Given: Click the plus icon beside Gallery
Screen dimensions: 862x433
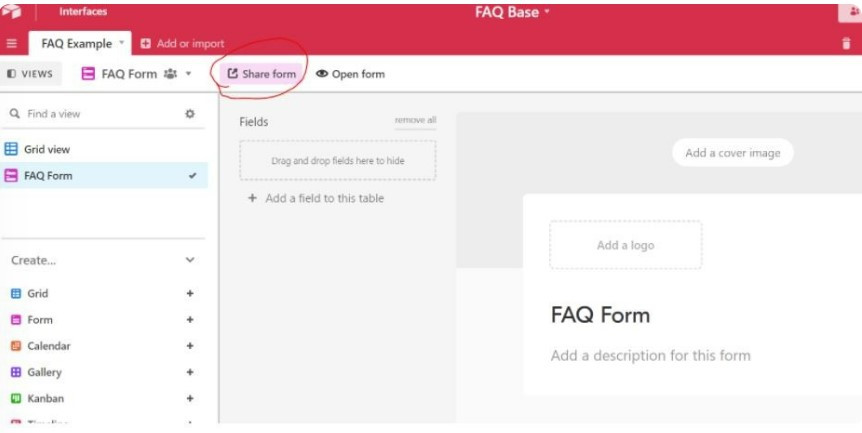Looking at the screenshot, I should [190, 372].
